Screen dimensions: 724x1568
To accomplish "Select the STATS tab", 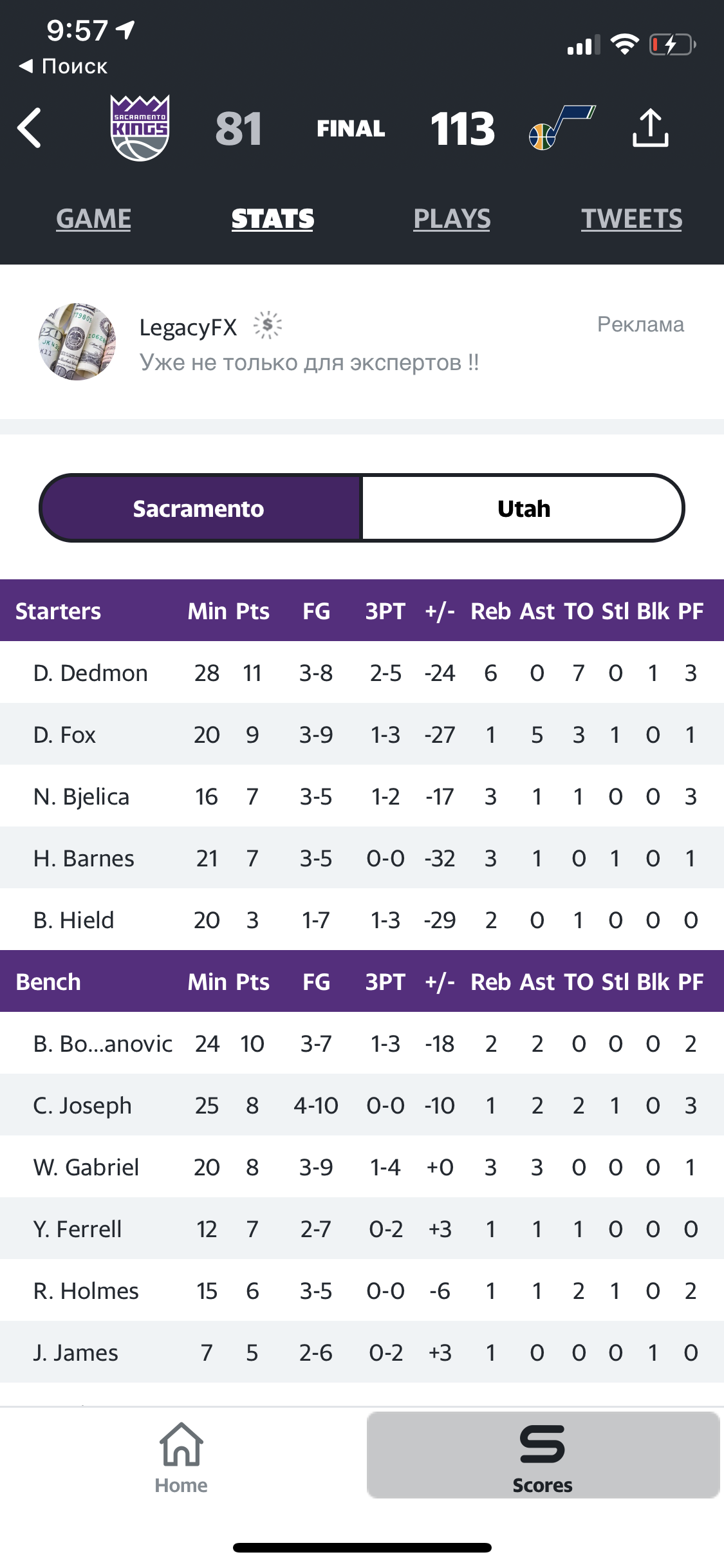I will coord(273,219).
